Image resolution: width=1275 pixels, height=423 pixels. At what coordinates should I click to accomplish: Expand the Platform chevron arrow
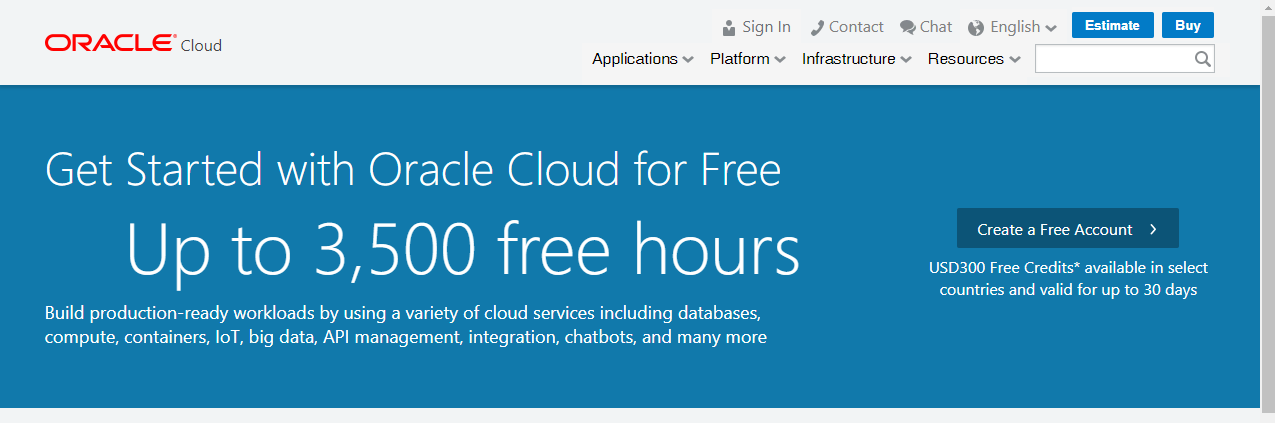pos(780,60)
